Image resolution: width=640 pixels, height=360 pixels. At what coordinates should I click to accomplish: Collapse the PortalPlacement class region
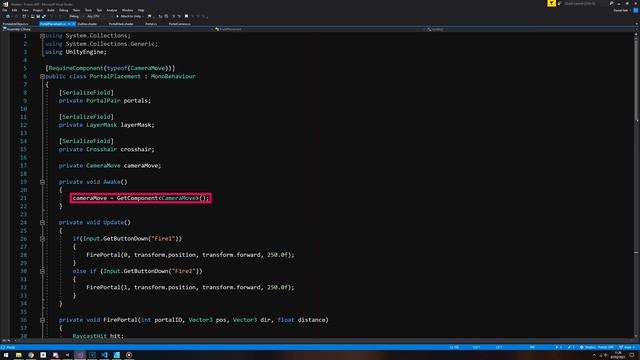(x=42, y=76)
